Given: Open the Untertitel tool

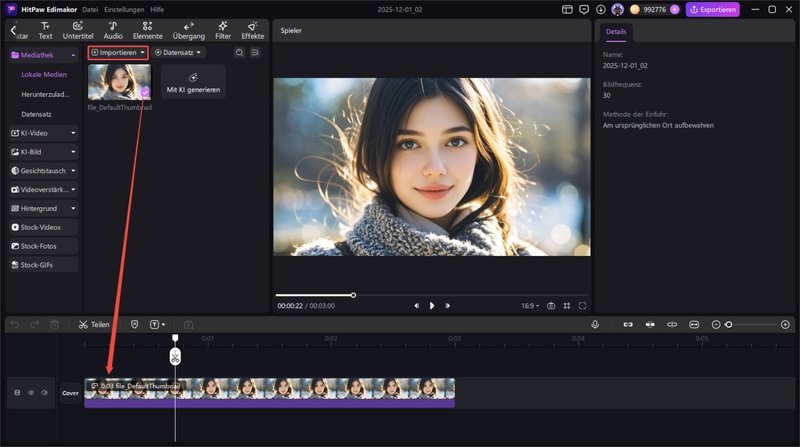Looking at the screenshot, I should pos(78,30).
